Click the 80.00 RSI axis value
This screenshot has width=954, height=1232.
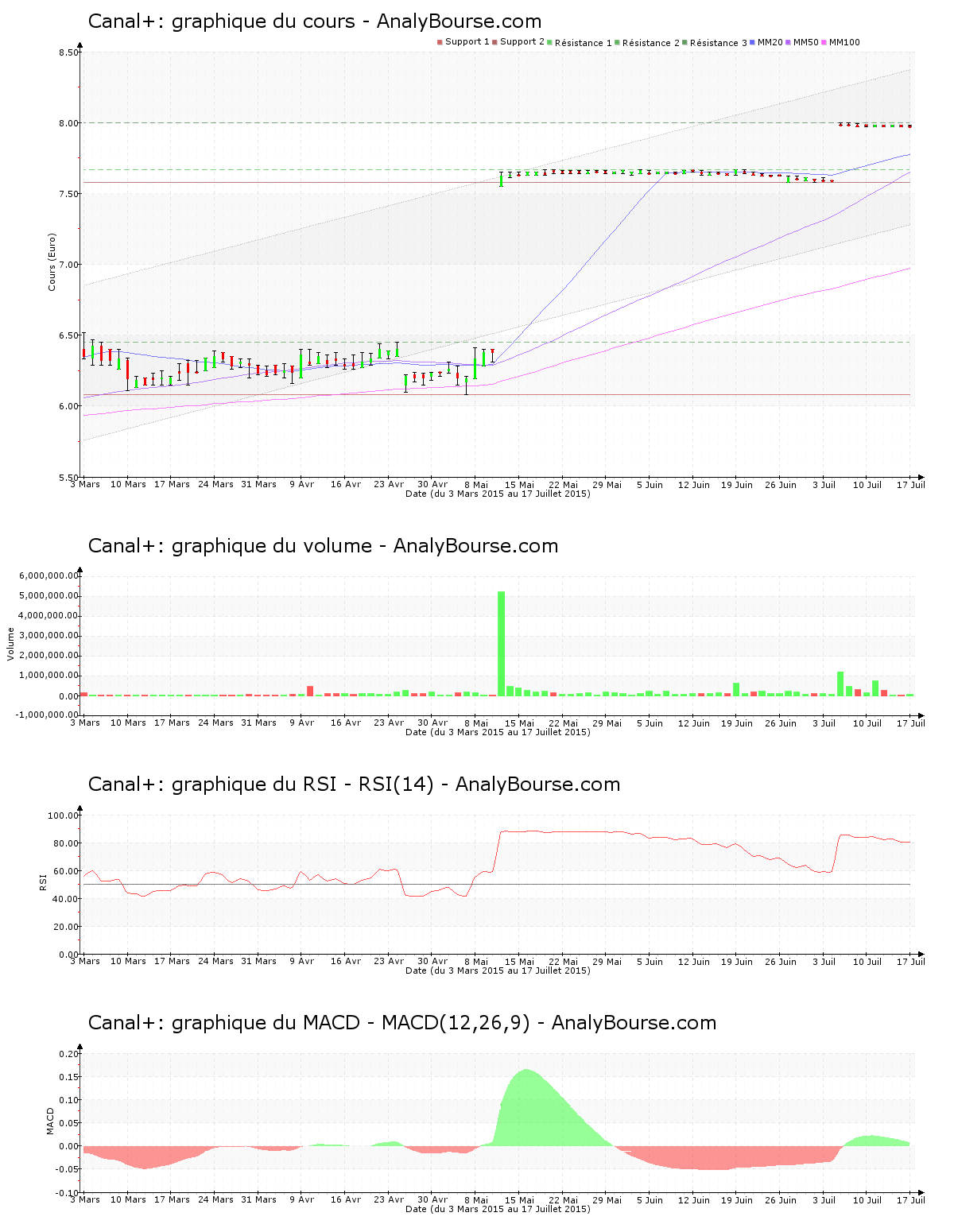tap(66, 843)
